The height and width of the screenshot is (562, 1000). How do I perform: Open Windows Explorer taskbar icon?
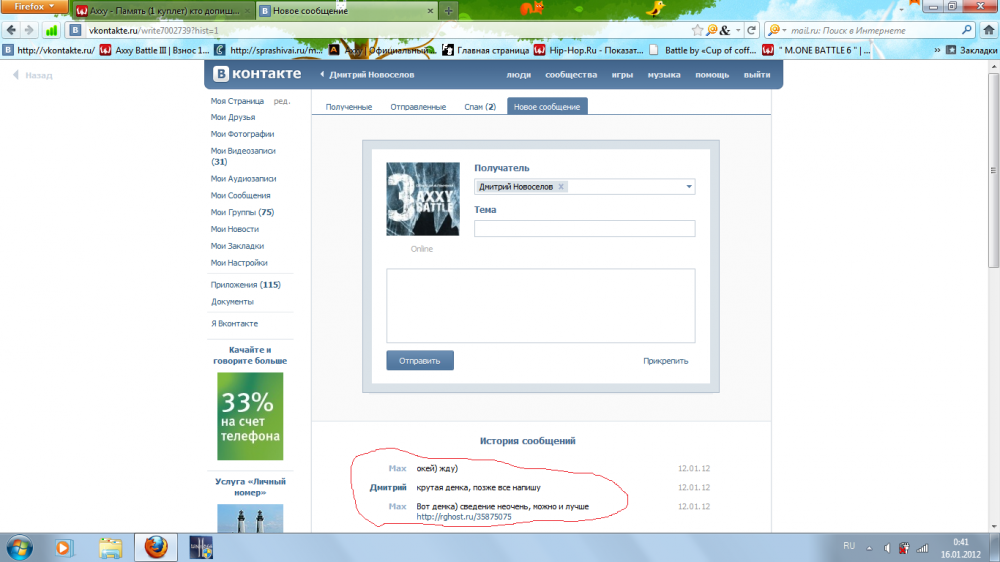(110, 547)
